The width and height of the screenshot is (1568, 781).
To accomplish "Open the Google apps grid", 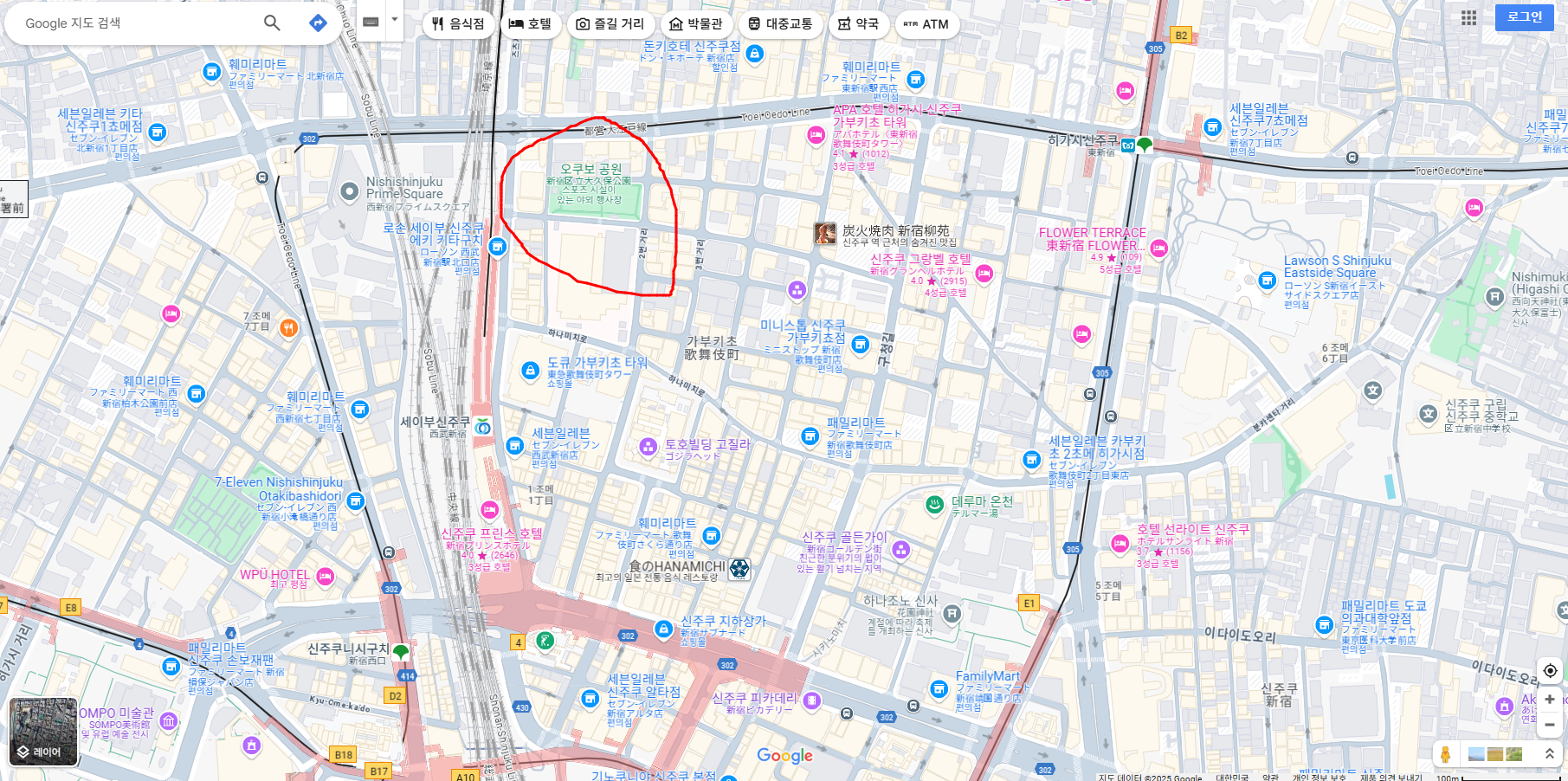I will pos(1468,17).
